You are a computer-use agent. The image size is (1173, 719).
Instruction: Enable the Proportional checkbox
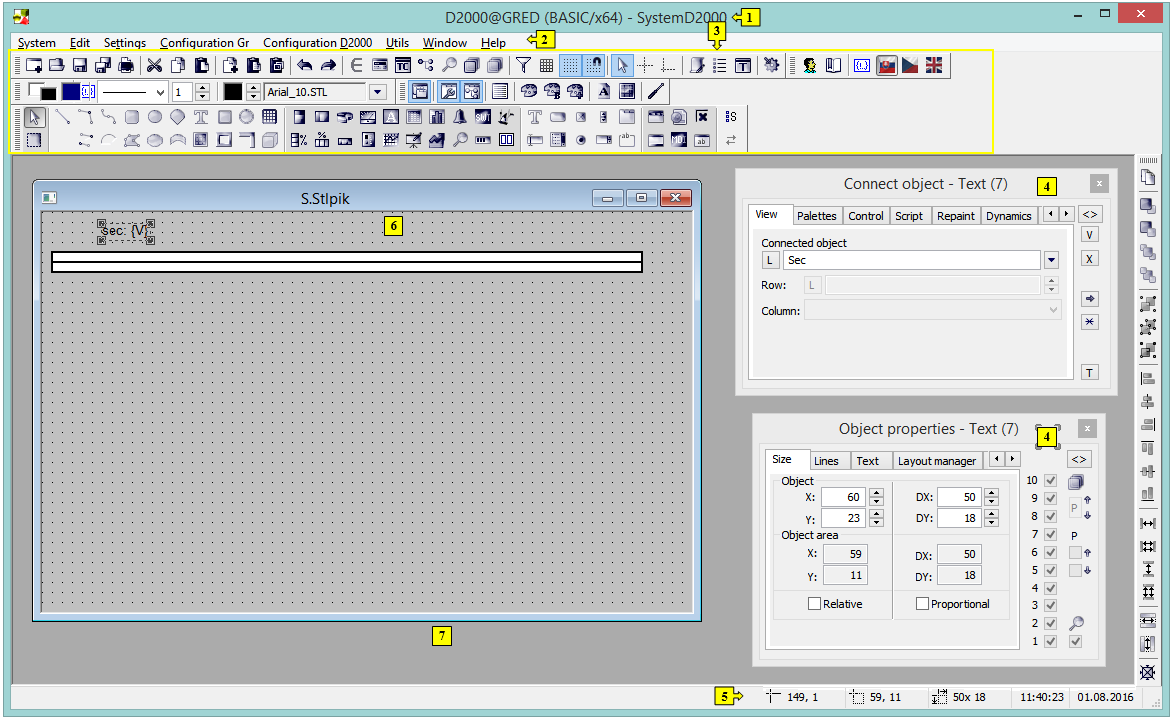922,604
